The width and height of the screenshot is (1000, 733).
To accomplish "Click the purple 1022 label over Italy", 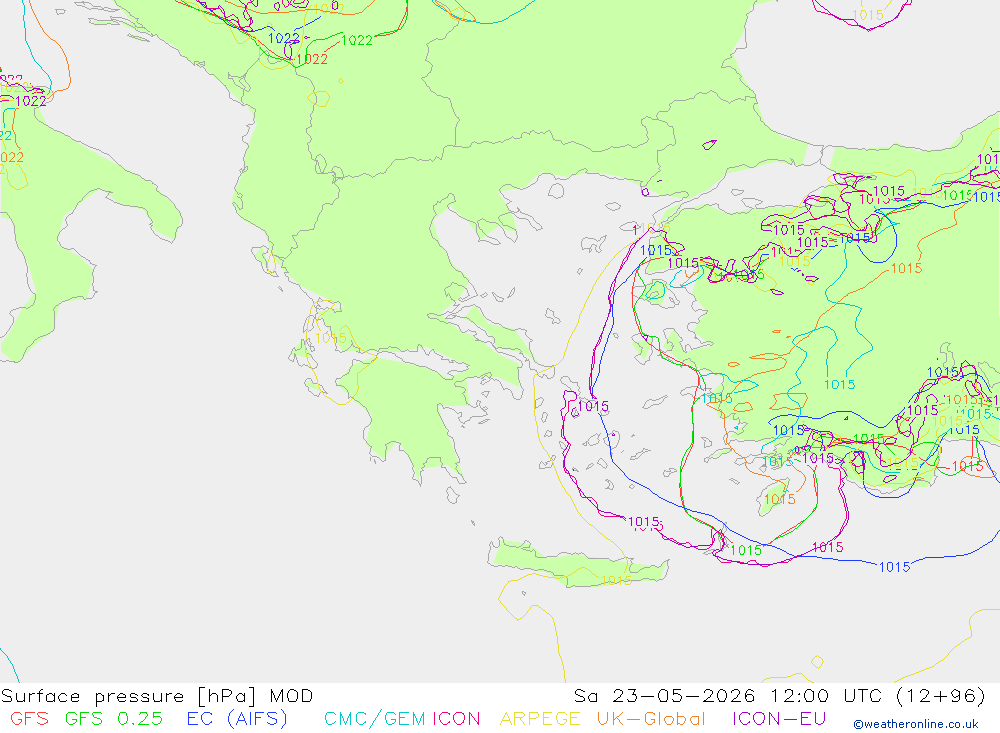I will click(x=31, y=101).
